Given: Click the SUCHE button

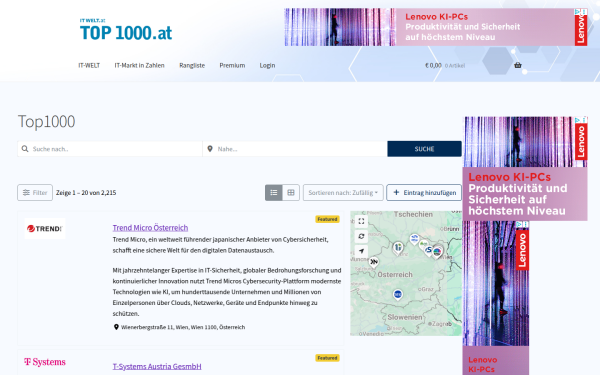Looking at the screenshot, I should point(424,149).
